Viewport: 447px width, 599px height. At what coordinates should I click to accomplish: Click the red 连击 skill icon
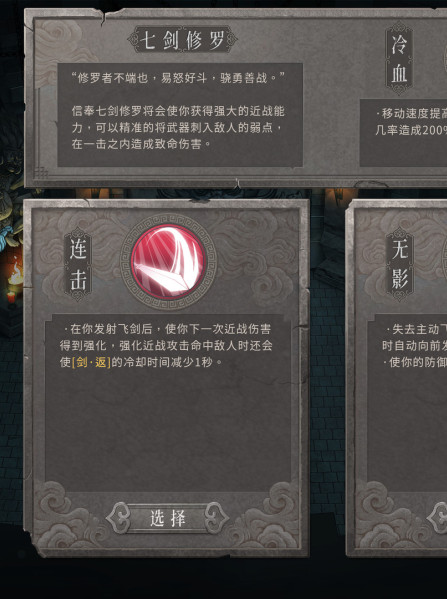(x=169, y=262)
